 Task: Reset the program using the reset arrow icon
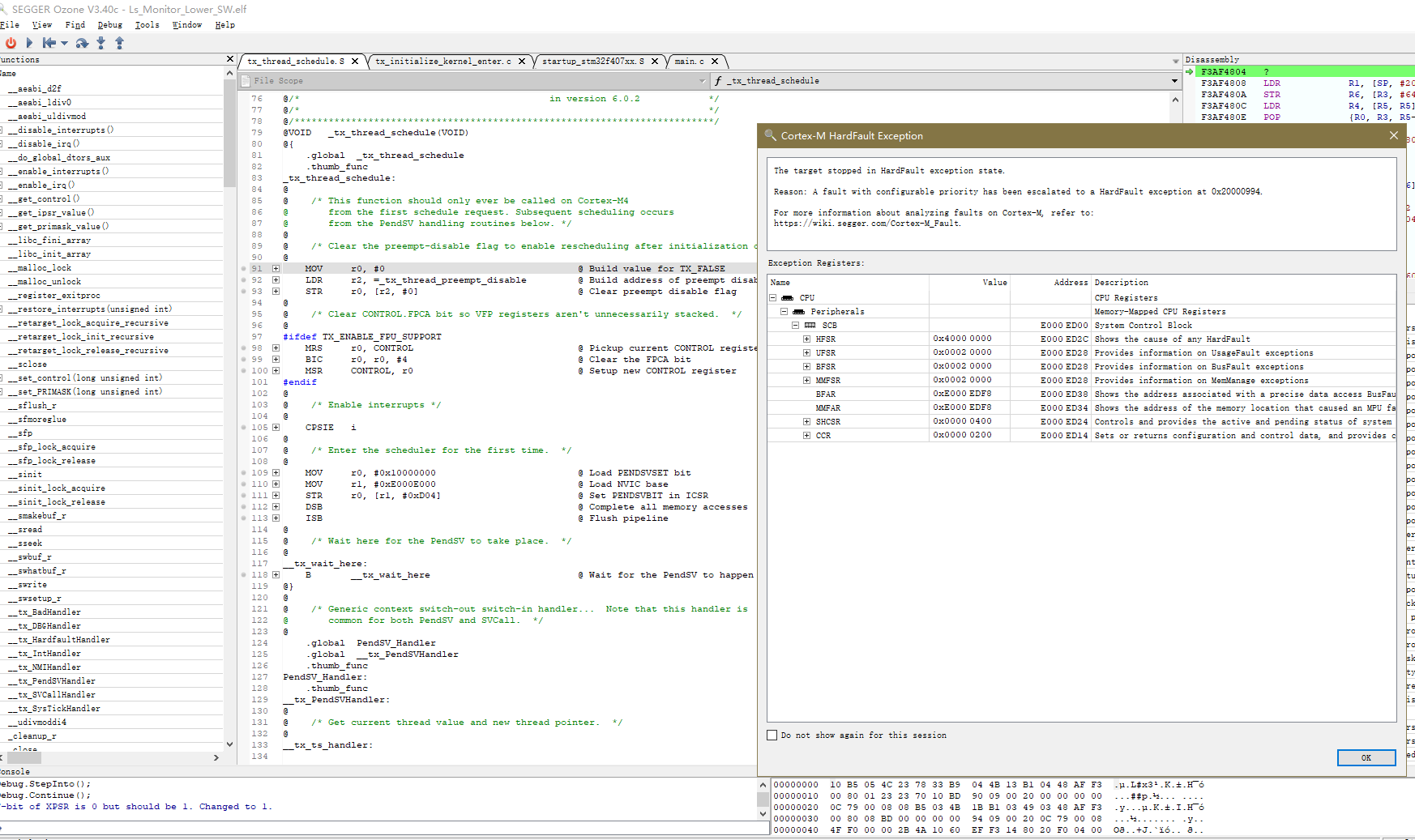click(x=50, y=44)
